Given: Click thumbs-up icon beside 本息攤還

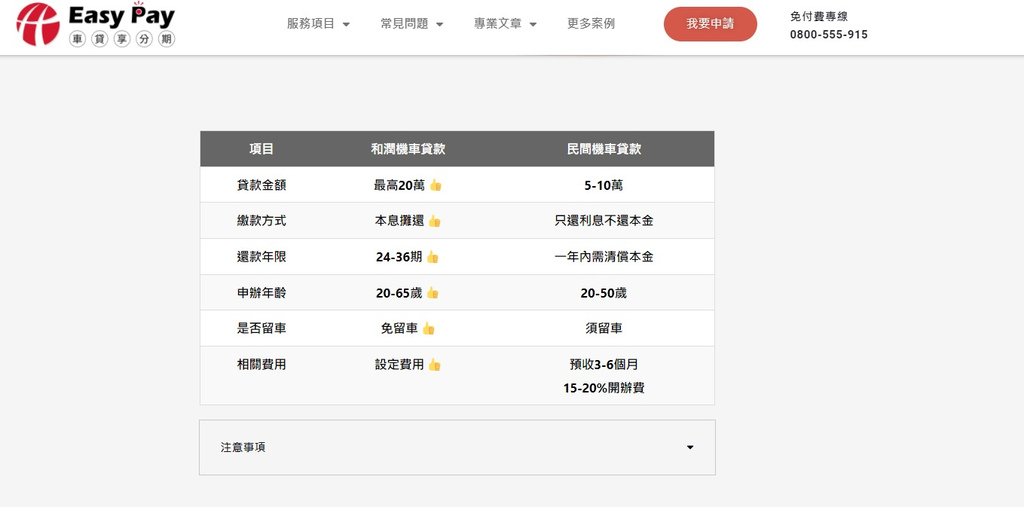Looking at the screenshot, I should 435,221.
